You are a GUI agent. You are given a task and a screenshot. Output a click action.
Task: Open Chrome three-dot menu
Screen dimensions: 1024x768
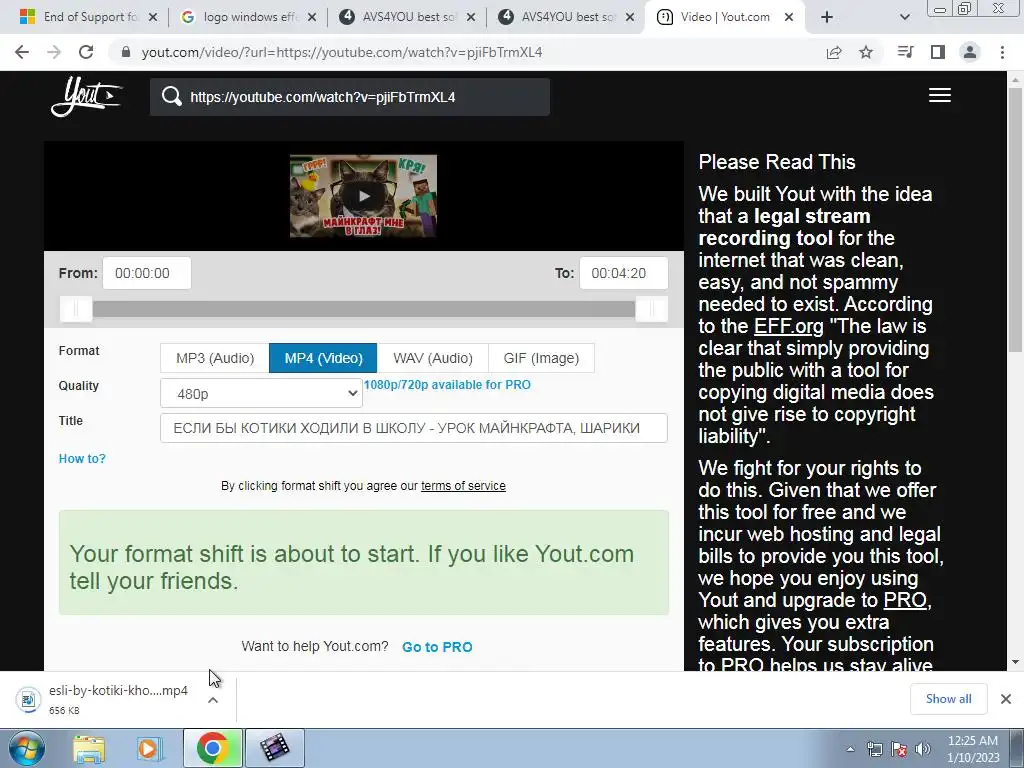1002,52
